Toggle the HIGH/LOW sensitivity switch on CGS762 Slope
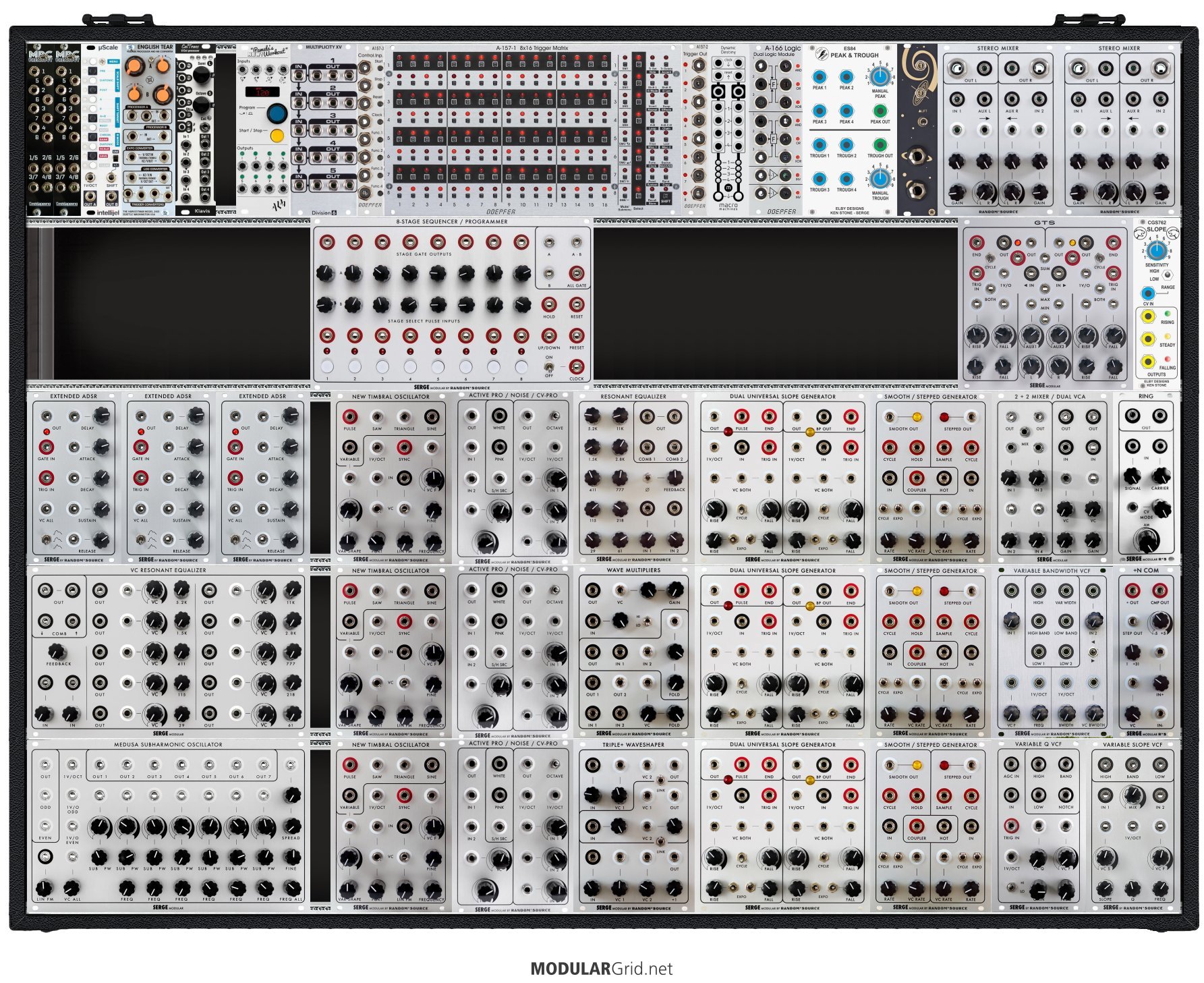 pos(1168,275)
